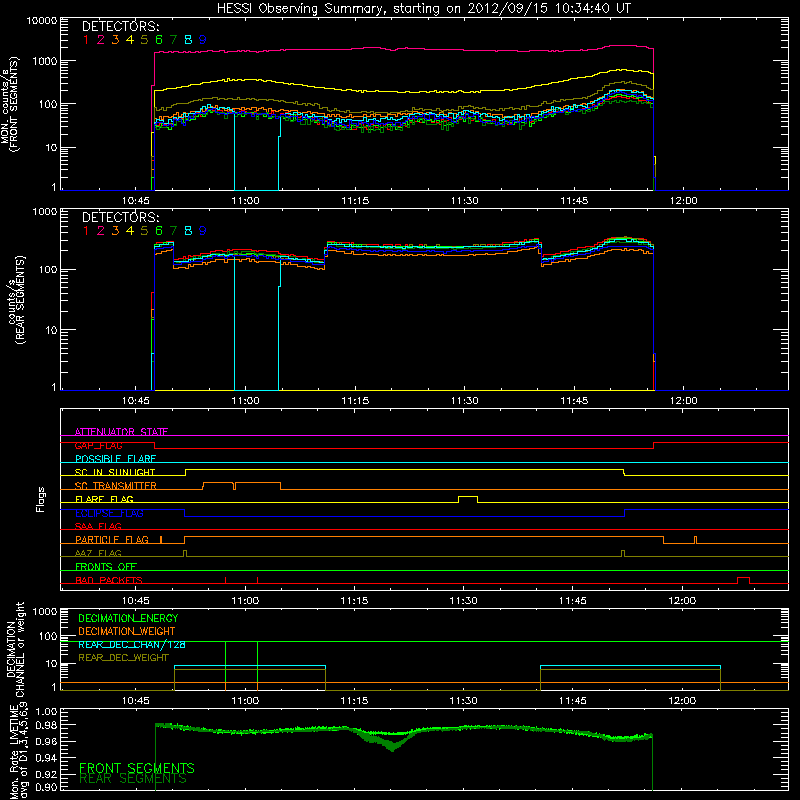Image resolution: width=800 pixels, height=800 pixels.
Task: Click the DETECTORS: label in the front segments panel
Action: coord(120,27)
